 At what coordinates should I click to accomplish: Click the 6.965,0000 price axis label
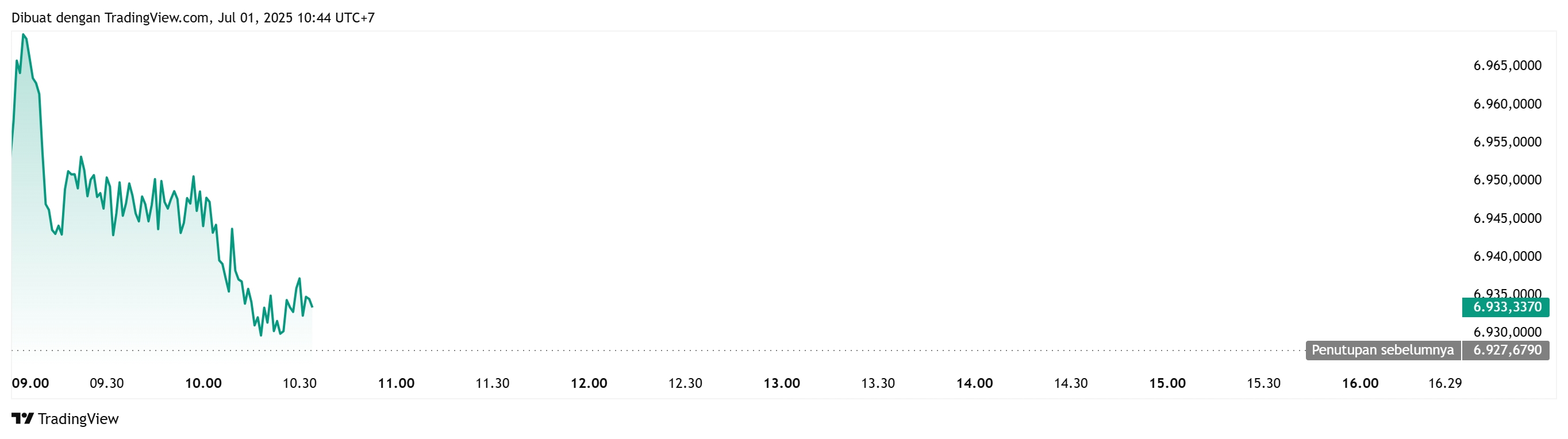point(1507,66)
